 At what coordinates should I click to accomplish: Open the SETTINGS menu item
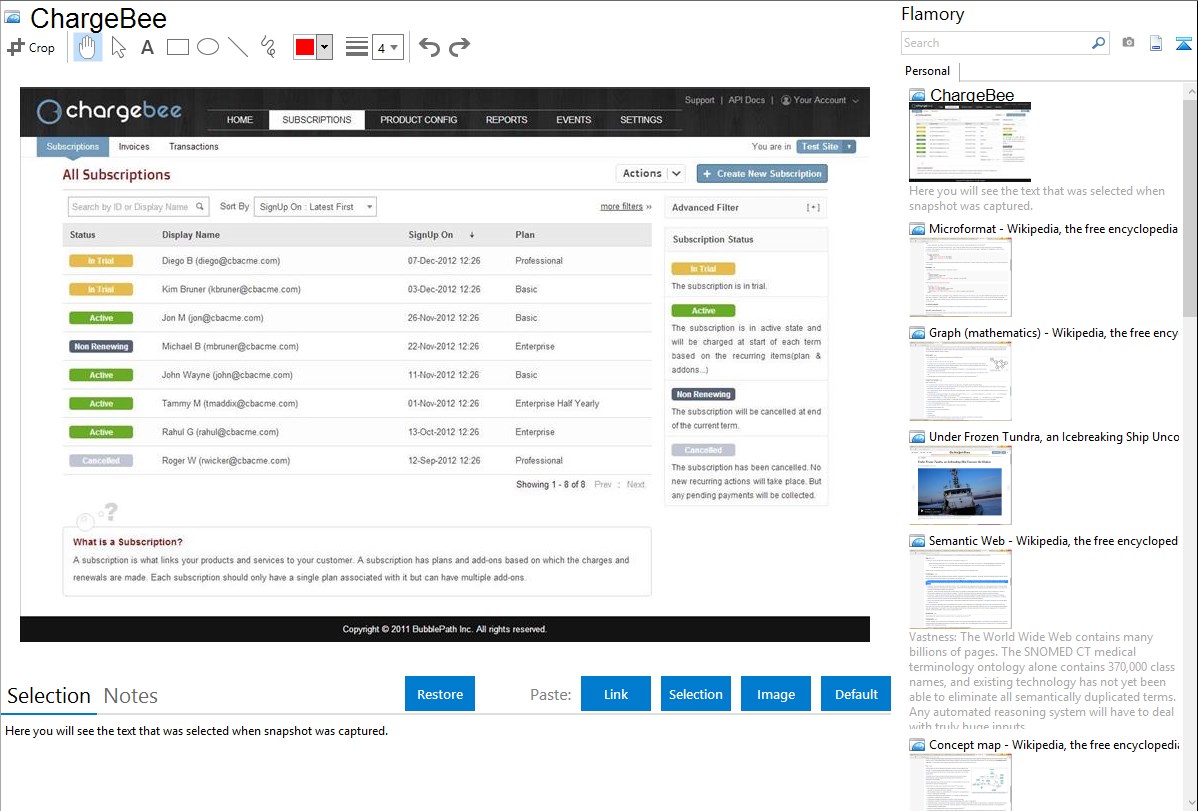coord(641,120)
